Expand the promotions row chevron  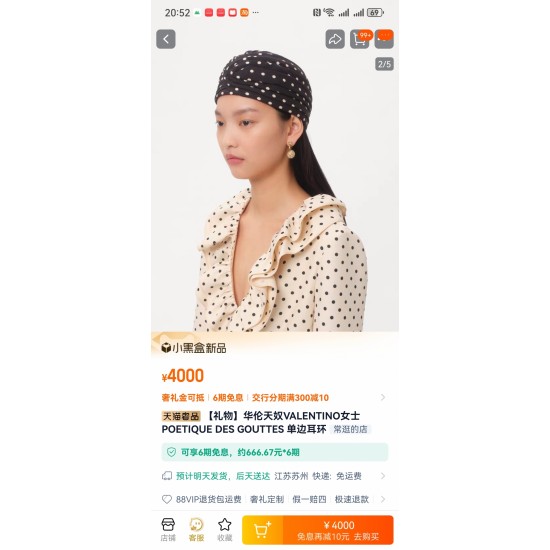click(383, 397)
